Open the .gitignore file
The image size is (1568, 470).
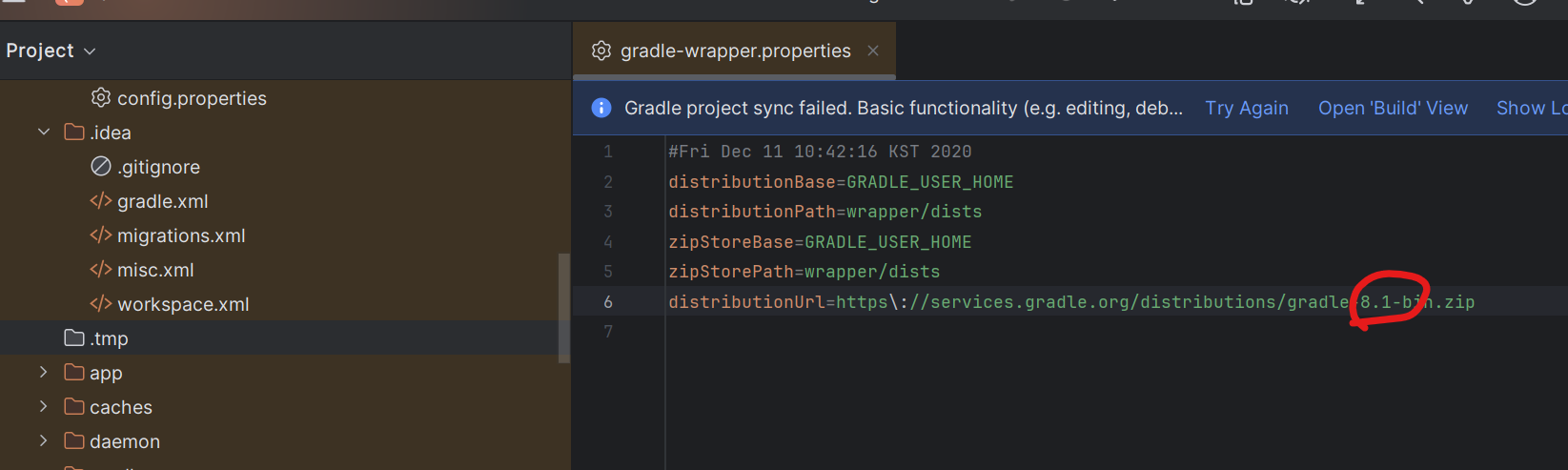(158, 167)
